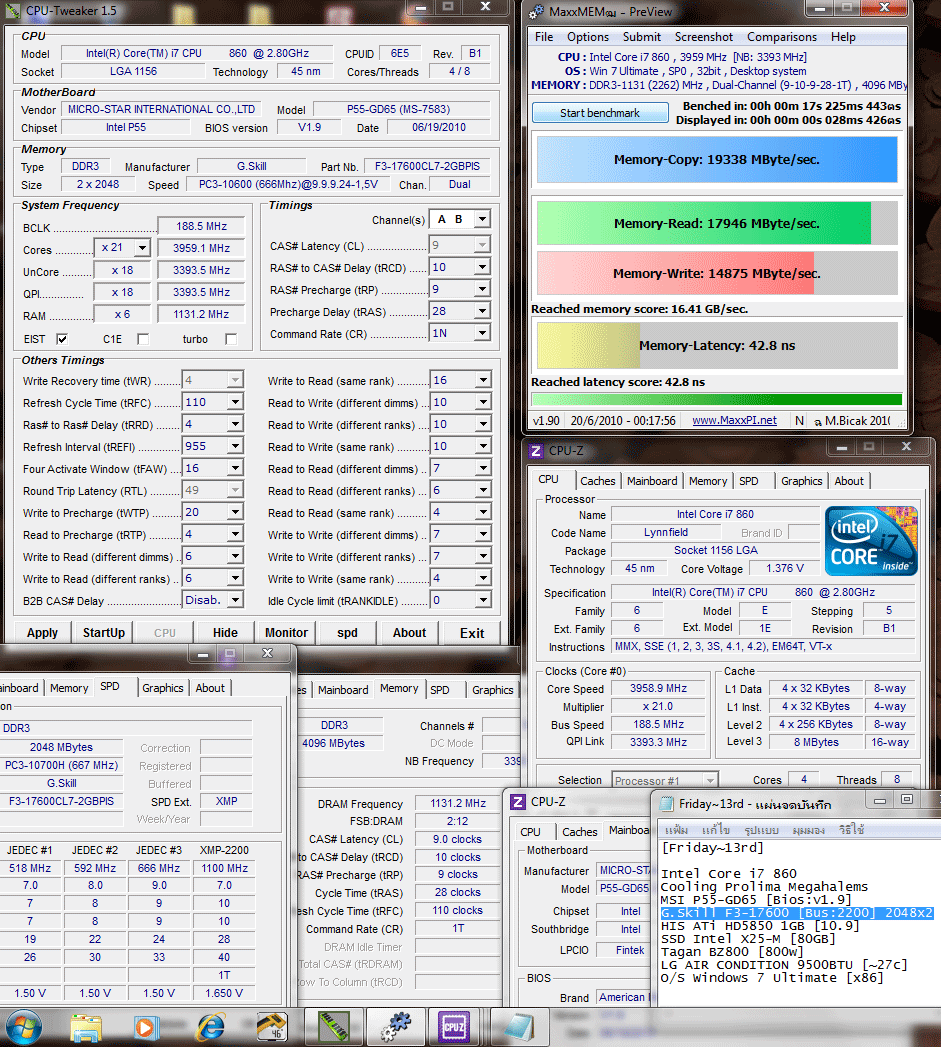Click the CPU-Tweaker title bar icon

pyautogui.click(x=13, y=11)
